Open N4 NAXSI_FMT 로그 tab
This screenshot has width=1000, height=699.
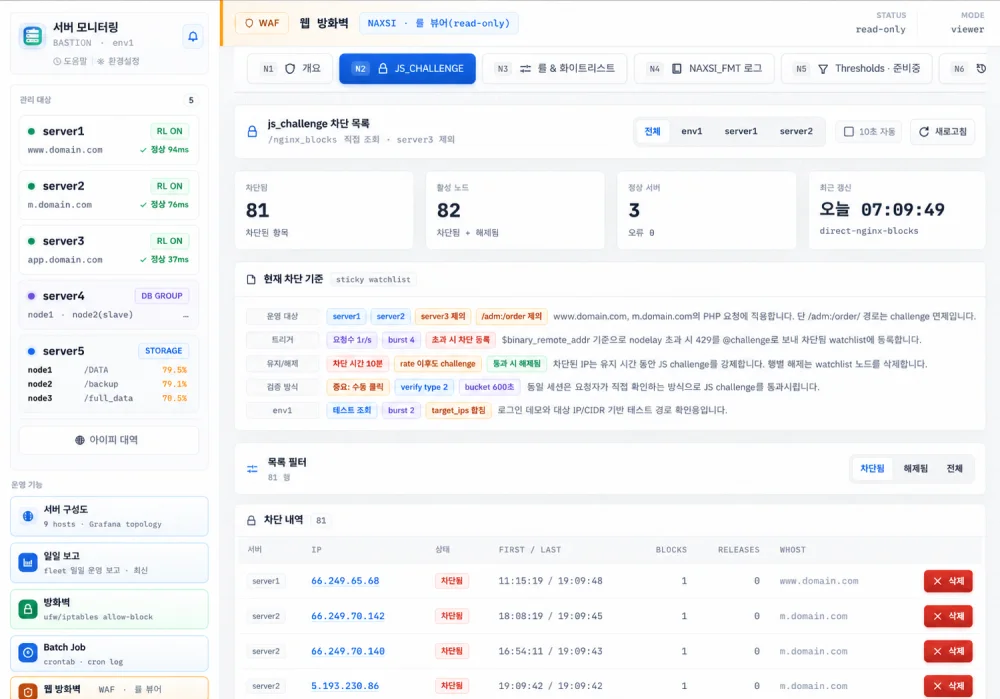(705, 68)
